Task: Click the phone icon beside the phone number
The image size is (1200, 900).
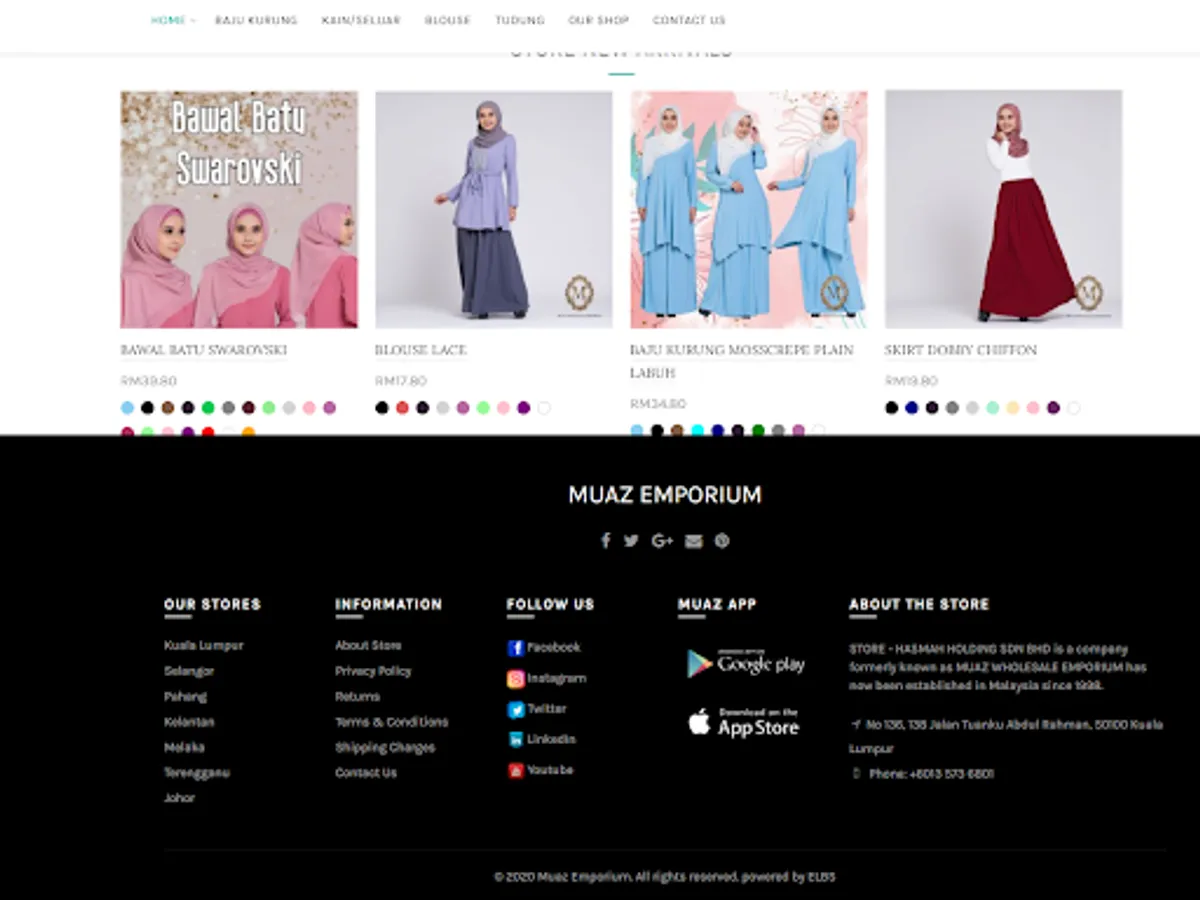Action: (x=856, y=773)
